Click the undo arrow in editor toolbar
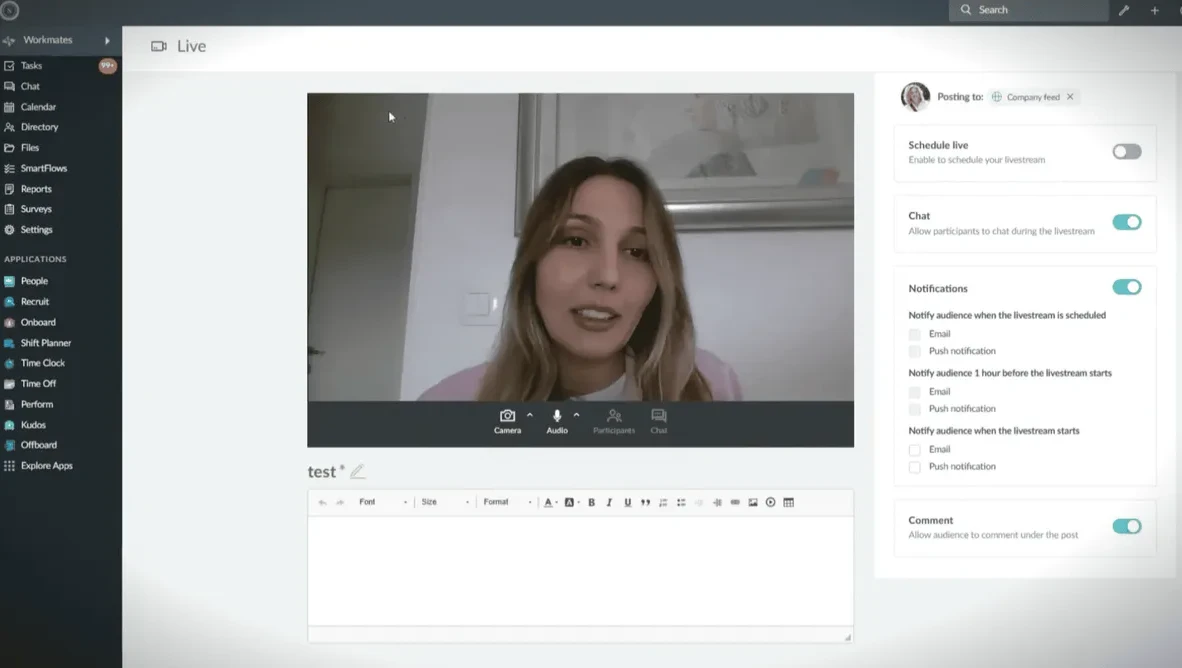Screen dimensions: 1182x668 tap(322, 502)
